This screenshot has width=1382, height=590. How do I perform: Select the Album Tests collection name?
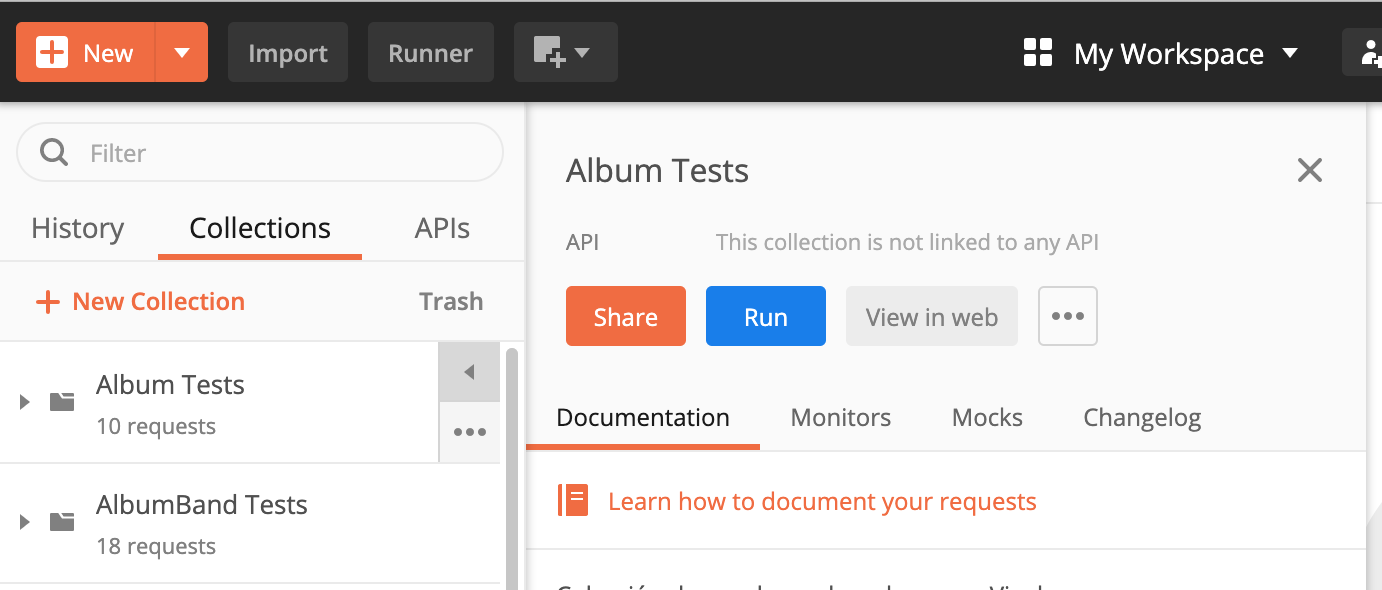pos(170,385)
